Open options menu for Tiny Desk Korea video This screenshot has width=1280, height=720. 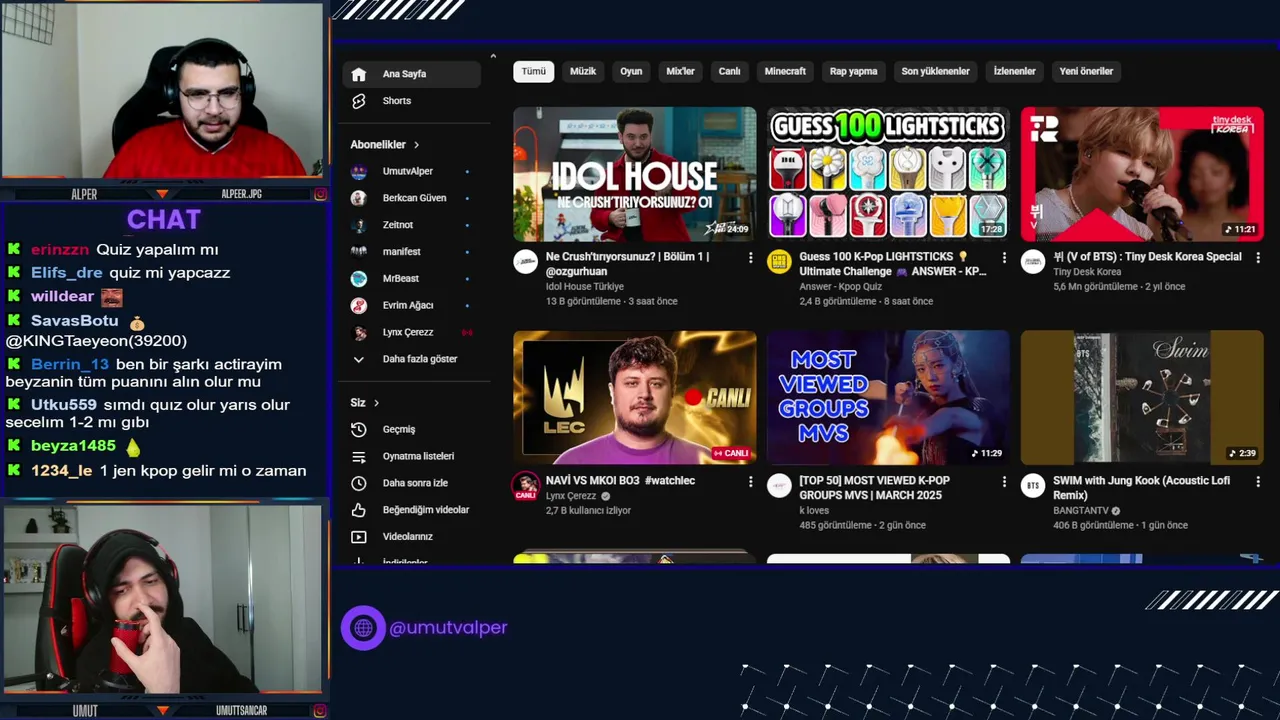1258,258
